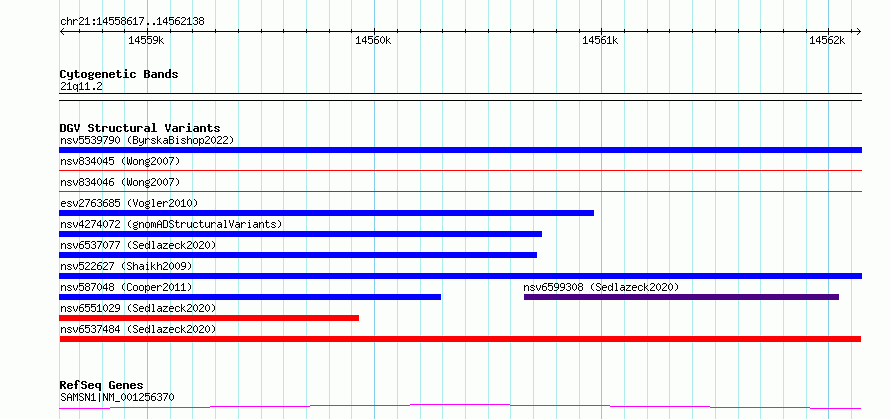
Task: Click the 14562k ruler tick label
Action: (828, 40)
